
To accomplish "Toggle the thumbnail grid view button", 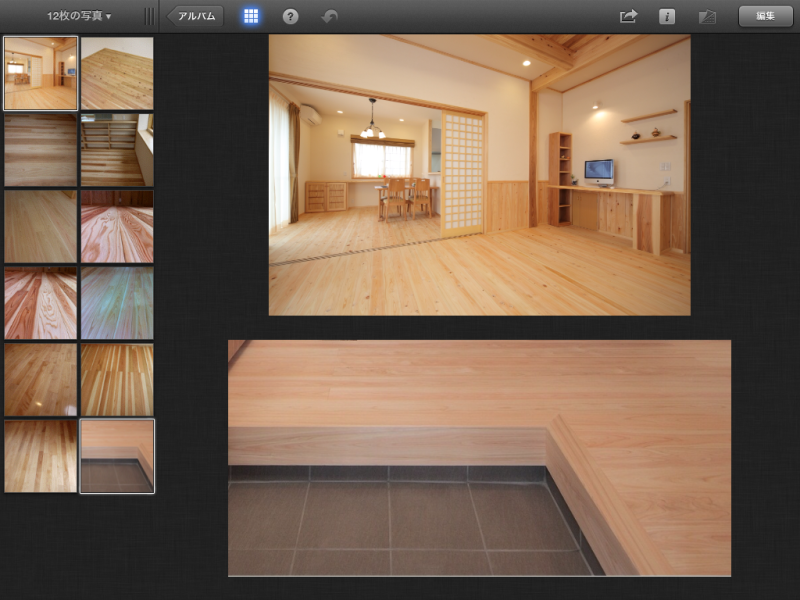I will [251, 16].
